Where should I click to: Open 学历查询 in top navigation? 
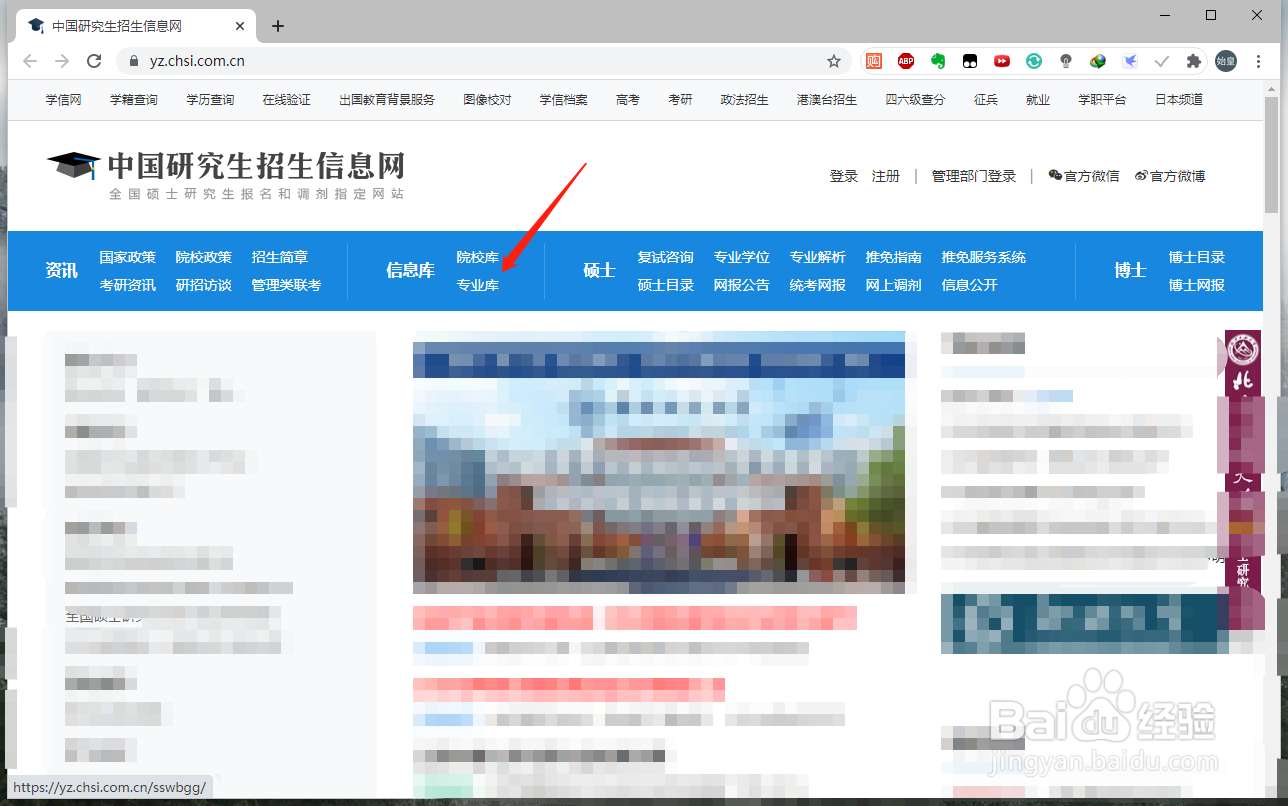click(x=210, y=100)
